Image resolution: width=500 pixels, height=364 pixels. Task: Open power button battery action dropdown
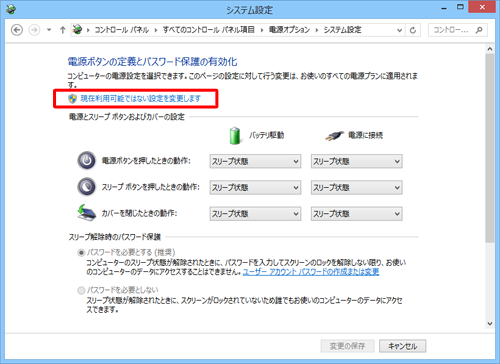pos(255,161)
